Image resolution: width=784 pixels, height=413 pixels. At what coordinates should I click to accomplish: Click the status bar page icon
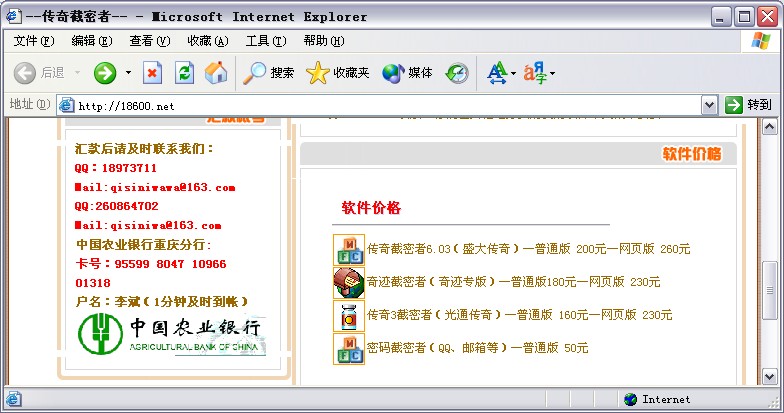pos(14,399)
